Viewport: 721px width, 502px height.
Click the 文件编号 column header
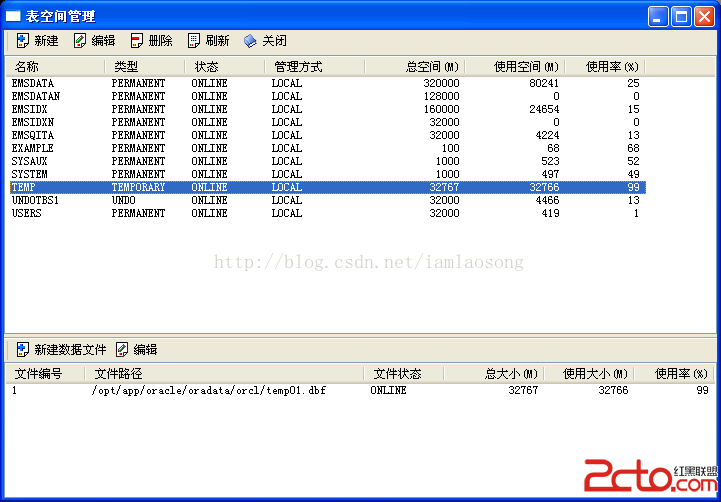[45, 374]
